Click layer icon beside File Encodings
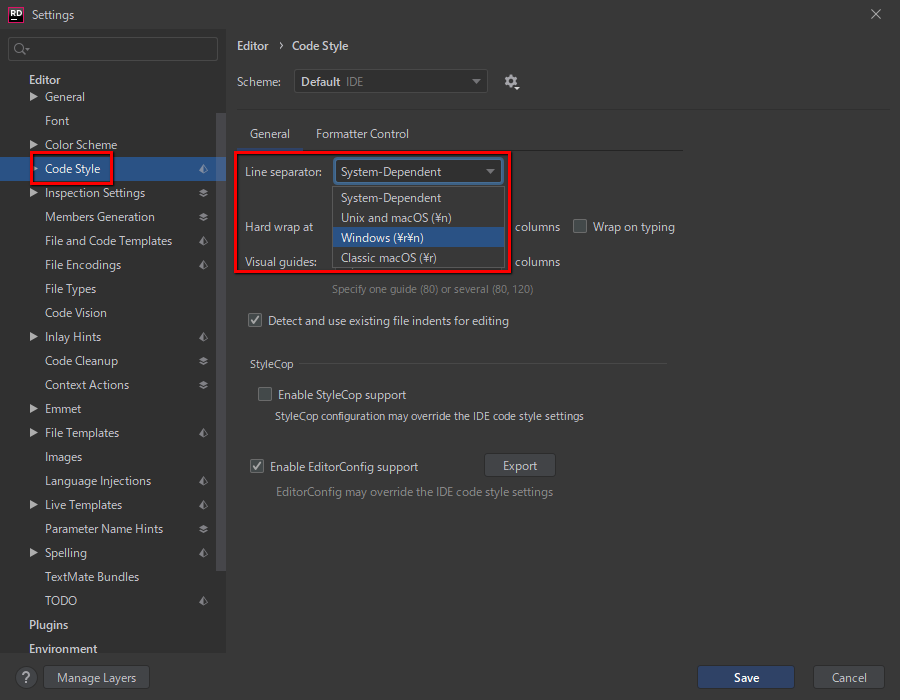900x700 pixels. tap(203, 265)
